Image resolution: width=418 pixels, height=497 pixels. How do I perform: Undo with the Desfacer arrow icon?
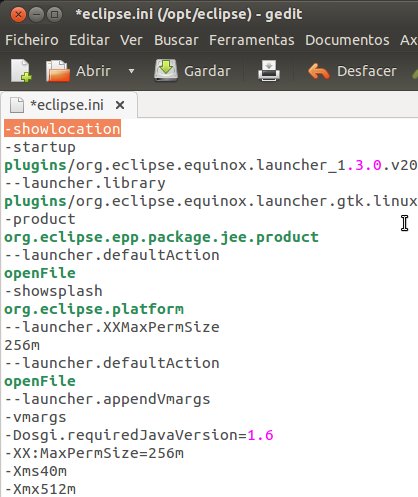pos(319,71)
